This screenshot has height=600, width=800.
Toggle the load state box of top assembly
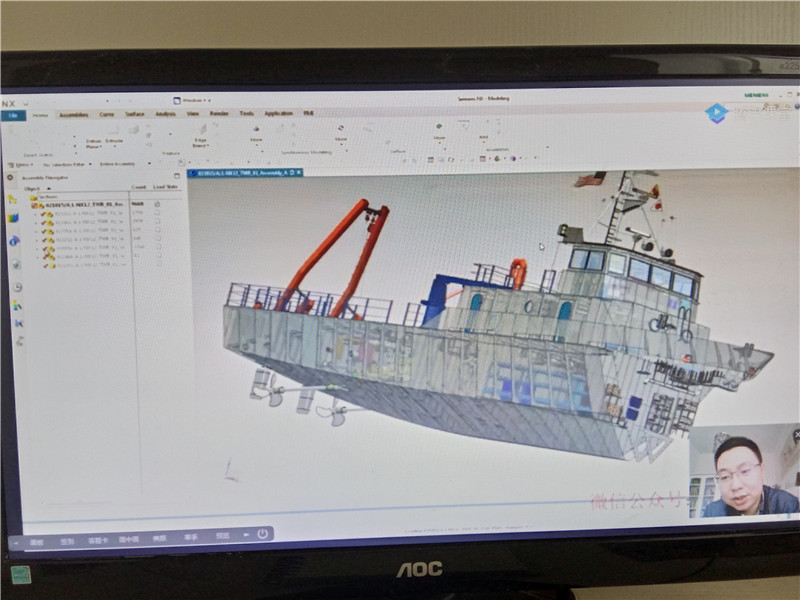pos(158,205)
